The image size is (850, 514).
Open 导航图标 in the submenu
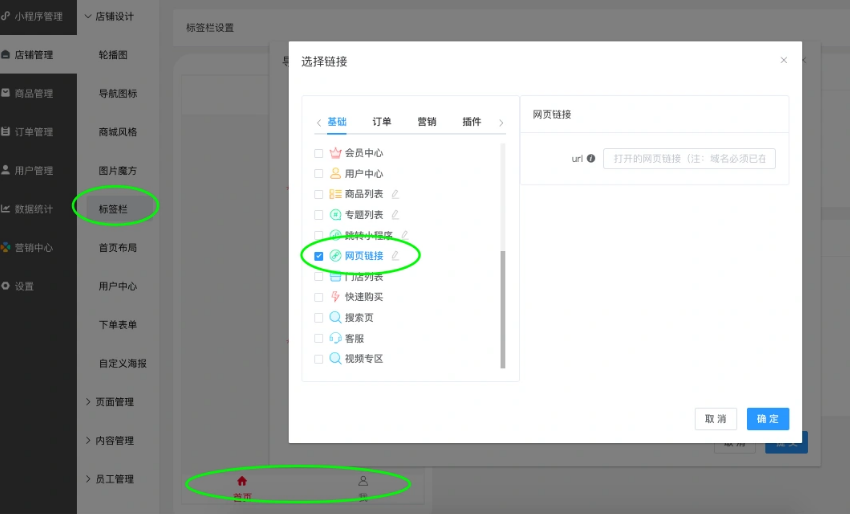pos(118,93)
